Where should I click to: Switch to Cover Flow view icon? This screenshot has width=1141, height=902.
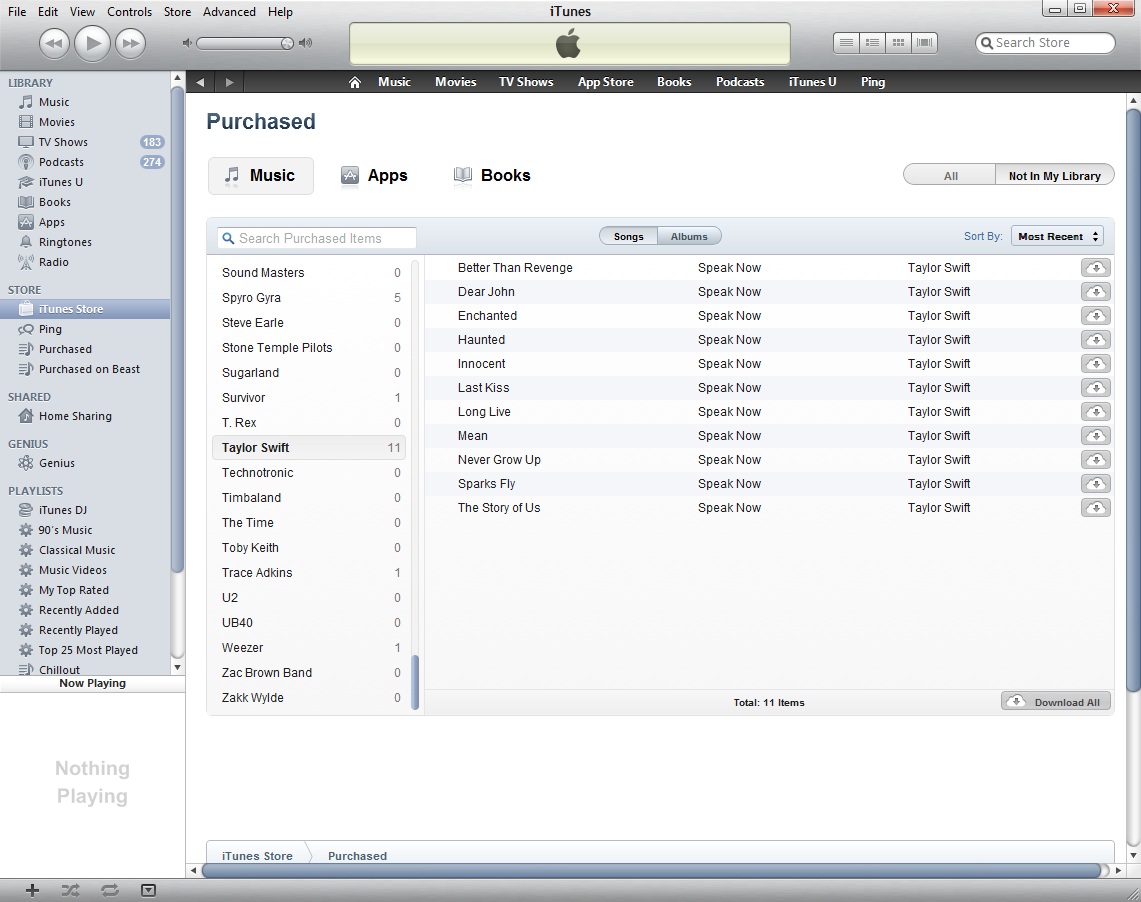tap(925, 43)
